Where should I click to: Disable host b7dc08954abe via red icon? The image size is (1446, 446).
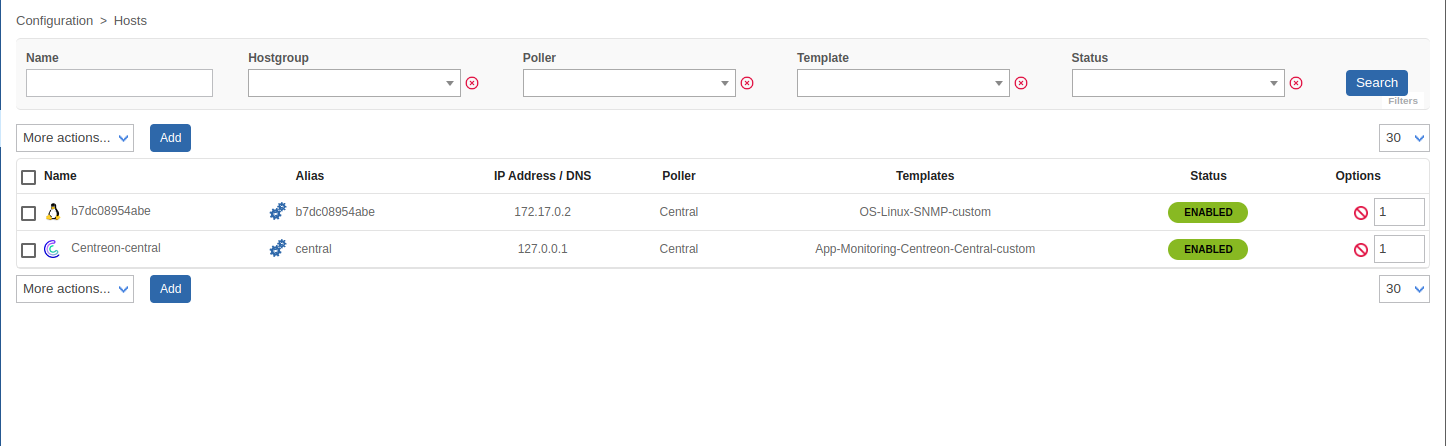pos(1360,213)
